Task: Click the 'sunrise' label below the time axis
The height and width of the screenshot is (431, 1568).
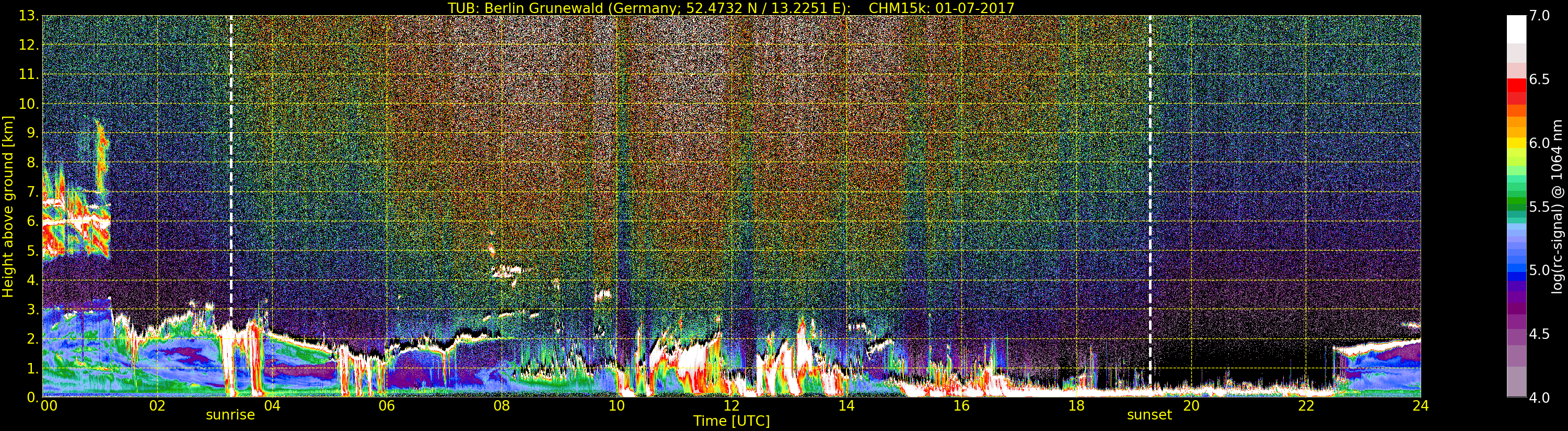Action: (230, 415)
